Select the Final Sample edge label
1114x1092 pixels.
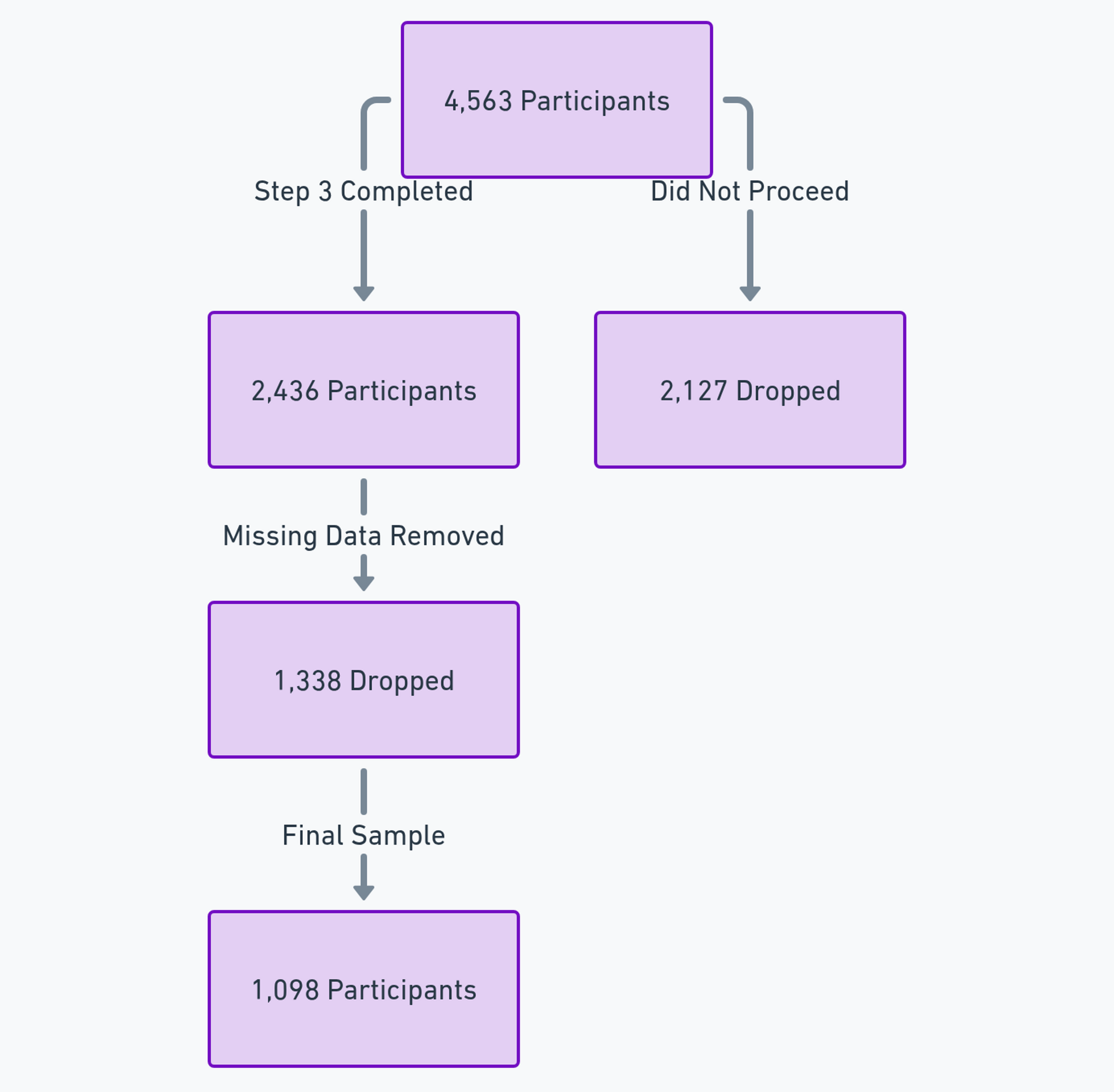(x=363, y=835)
